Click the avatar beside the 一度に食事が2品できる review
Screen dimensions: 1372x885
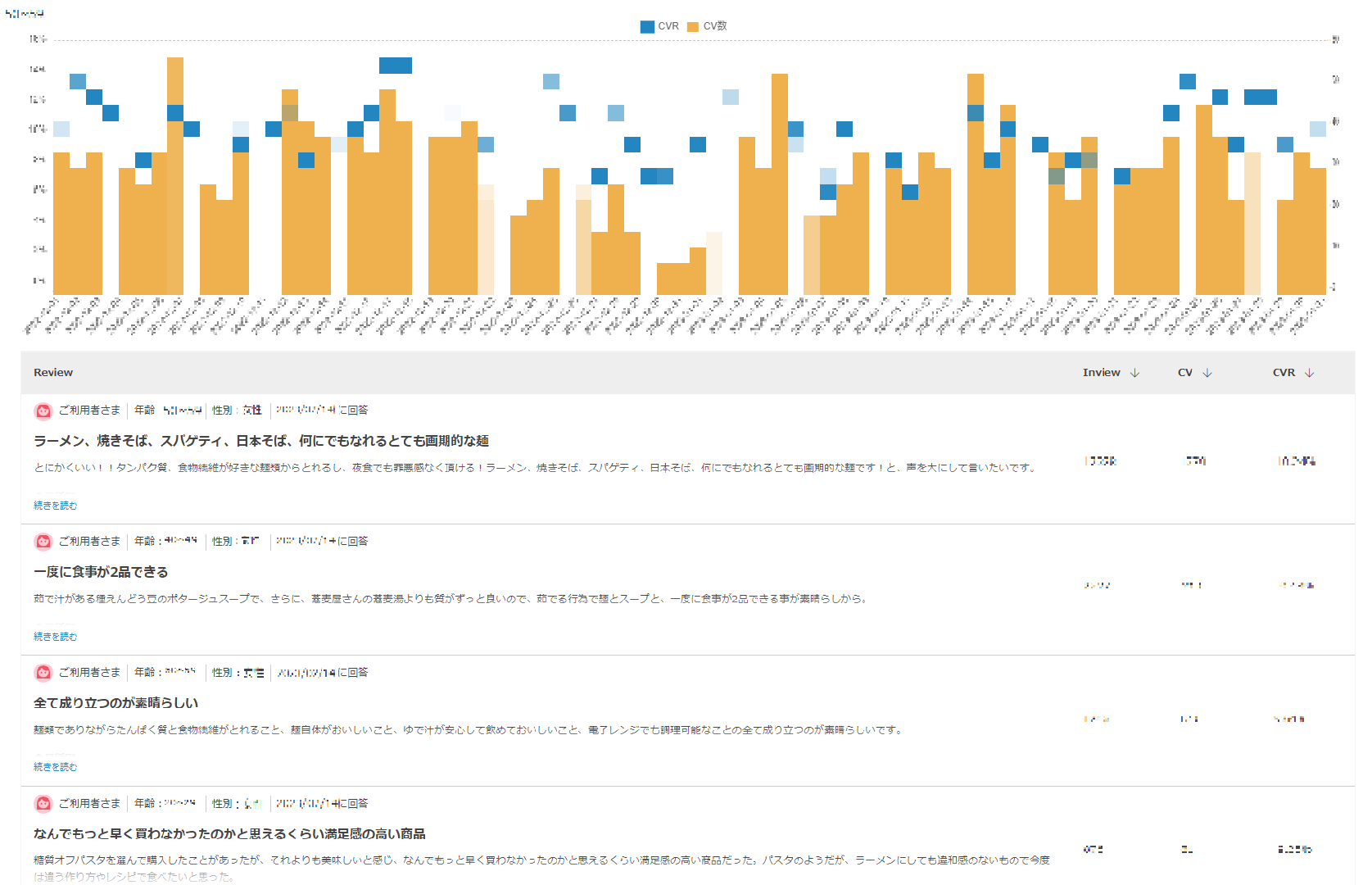(43, 542)
